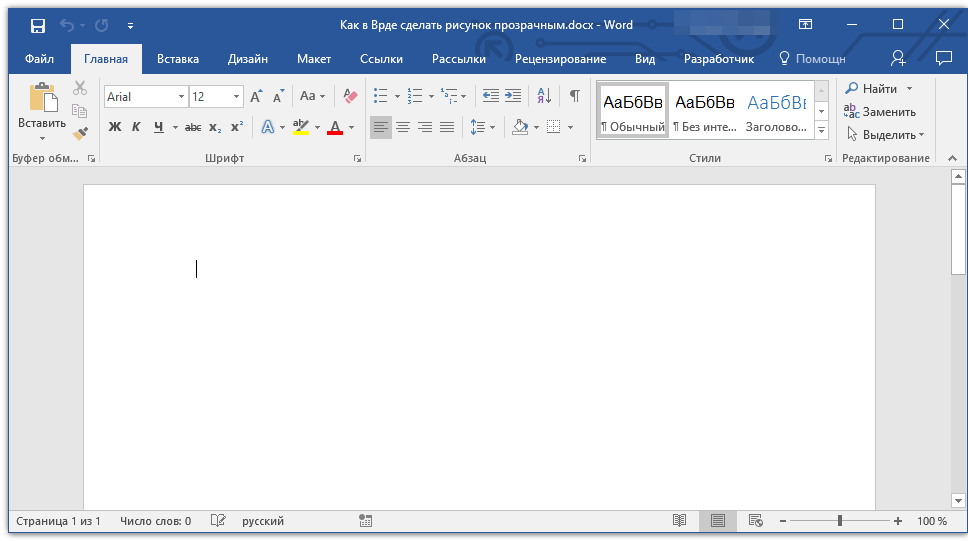Screen dimensions: 968x541
Task: Switch to the Вставка tab
Action: pyautogui.click(x=178, y=59)
